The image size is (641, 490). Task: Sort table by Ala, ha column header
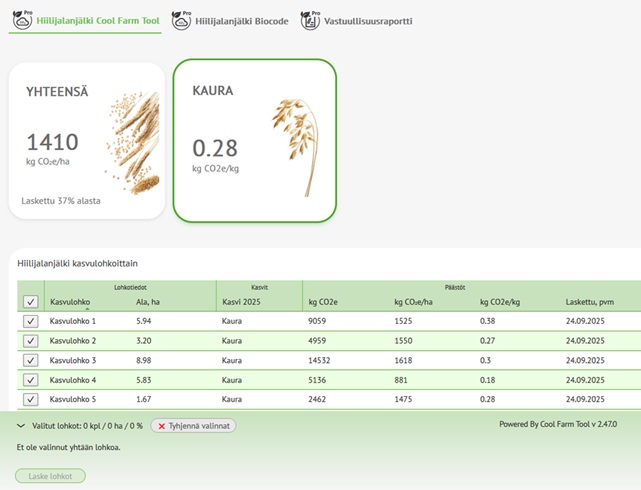(148, 302)
